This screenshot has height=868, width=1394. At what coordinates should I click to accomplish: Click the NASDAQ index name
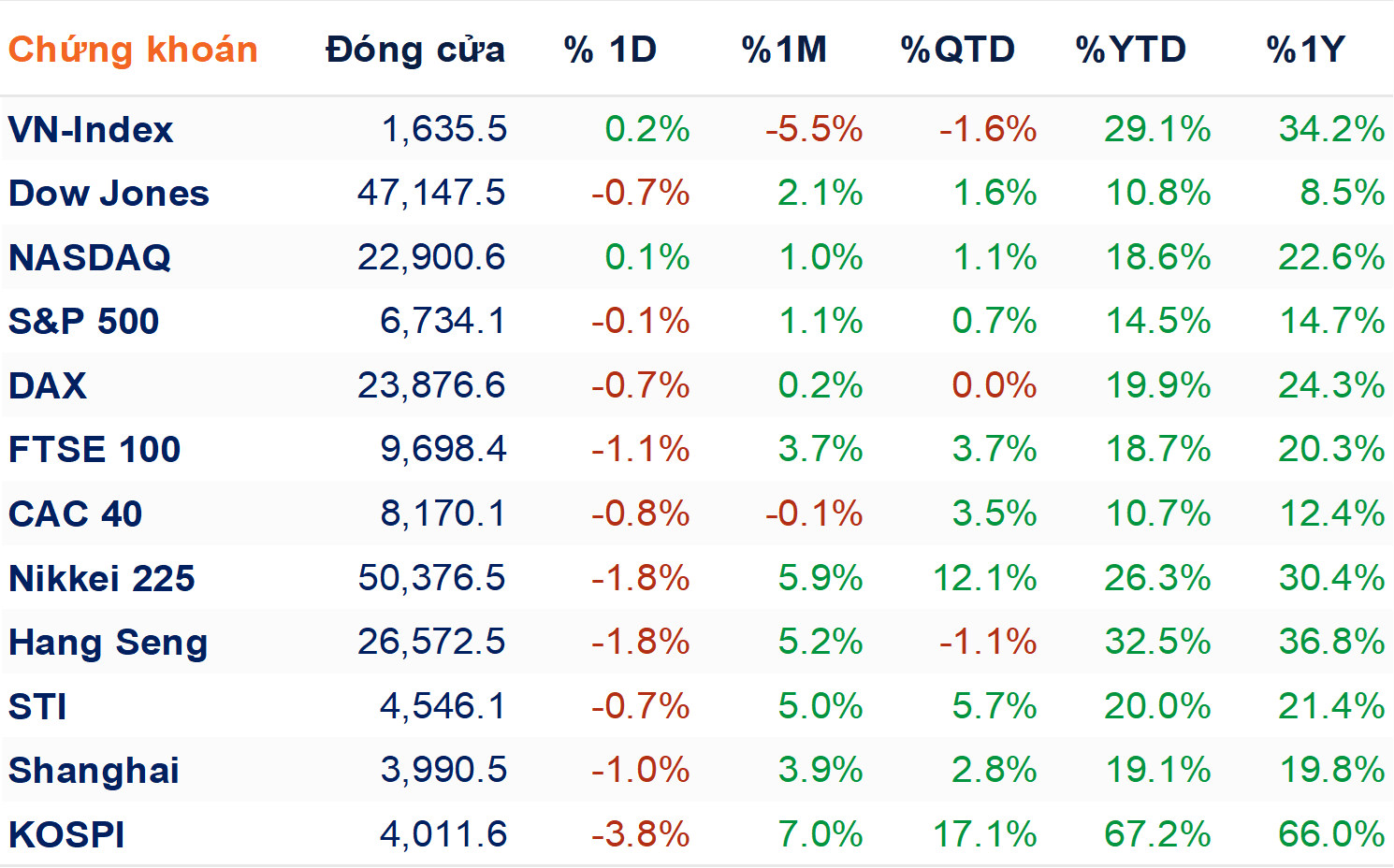tap(90, 257)
